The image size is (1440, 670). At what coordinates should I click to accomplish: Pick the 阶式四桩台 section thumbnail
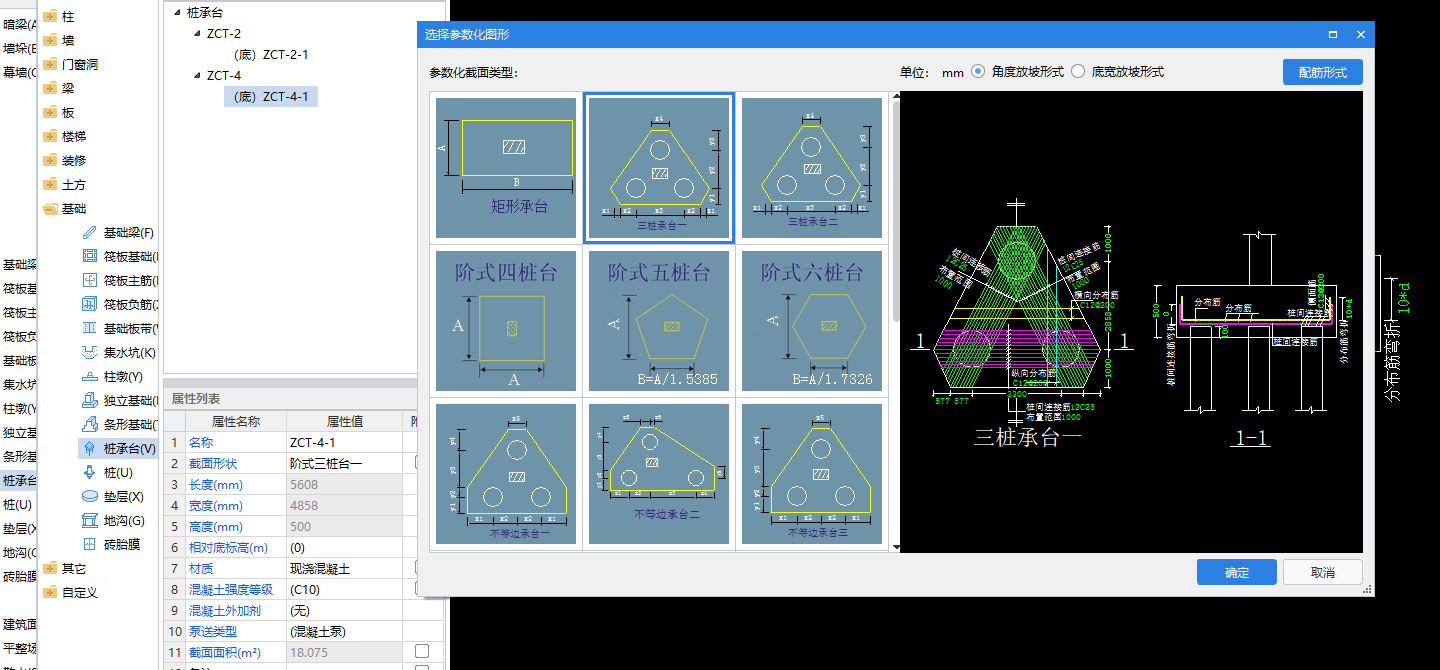[506, 320]
